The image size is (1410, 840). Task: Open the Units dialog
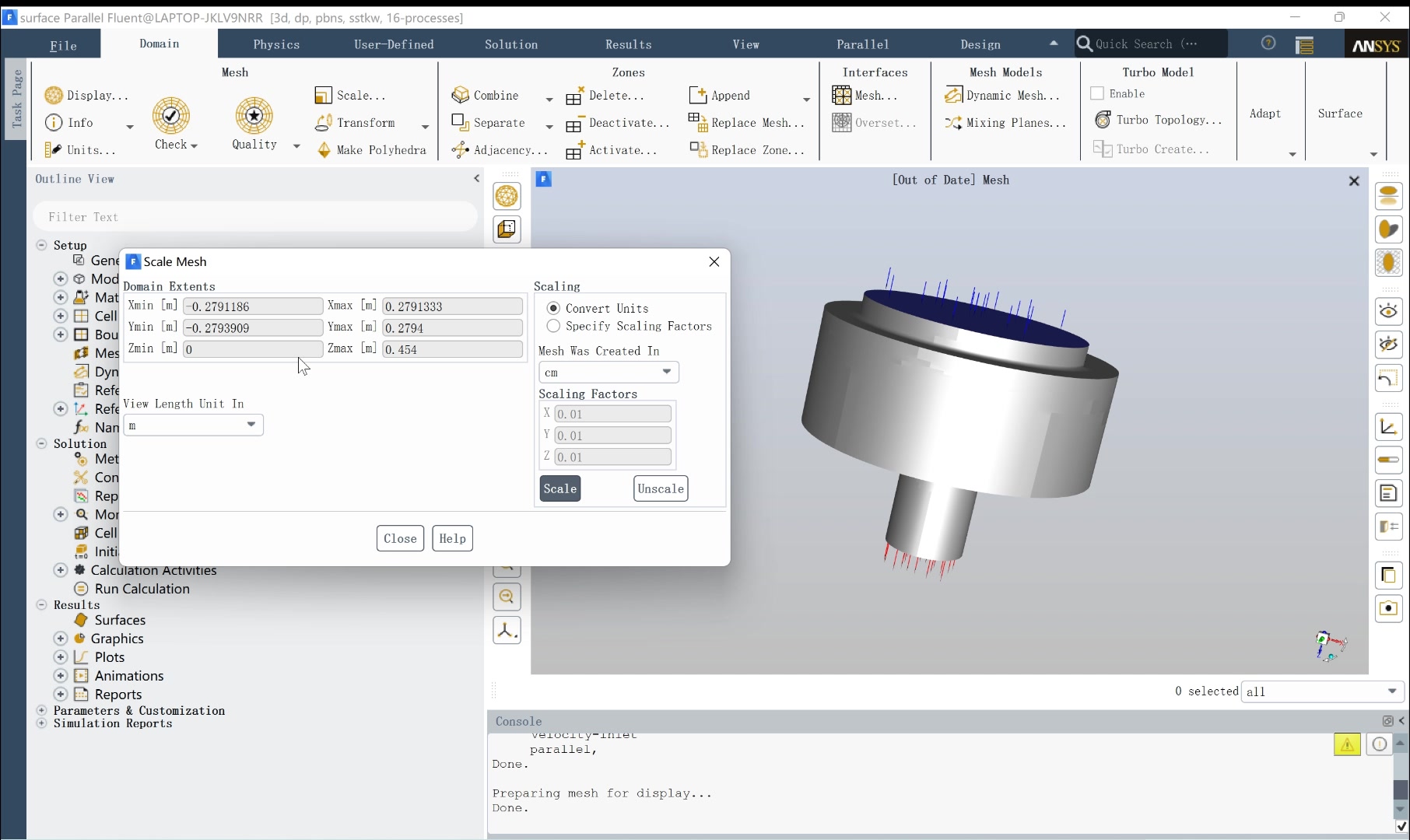[80, 149]
